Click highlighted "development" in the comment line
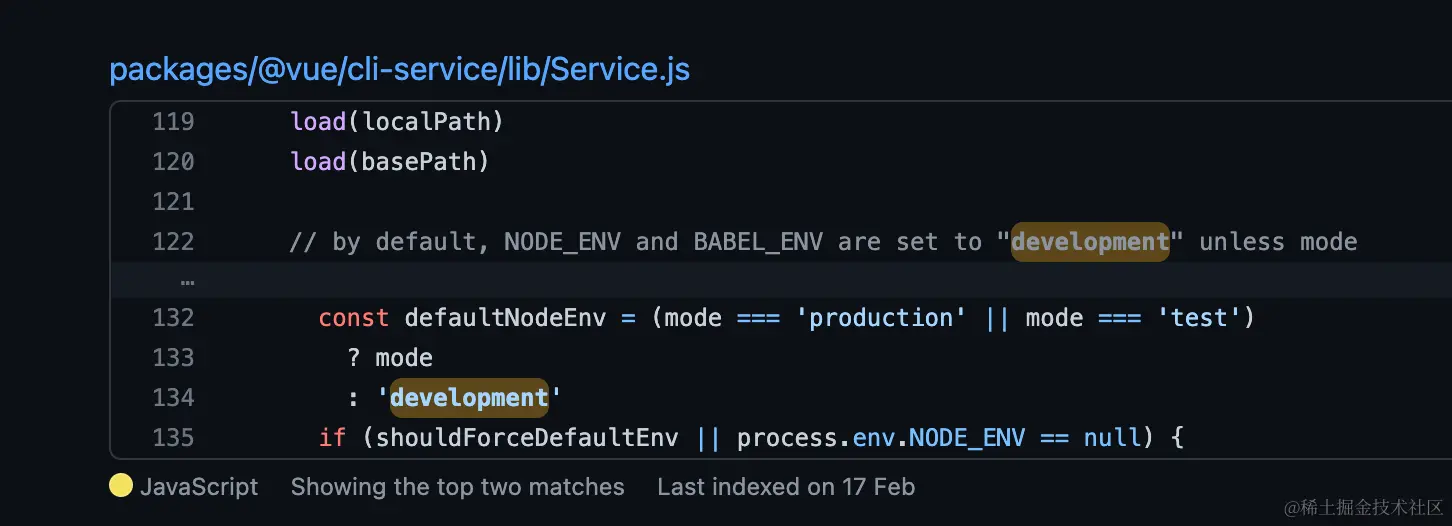The height and width of the screenshot is (526, 1452). (1090, 242)
